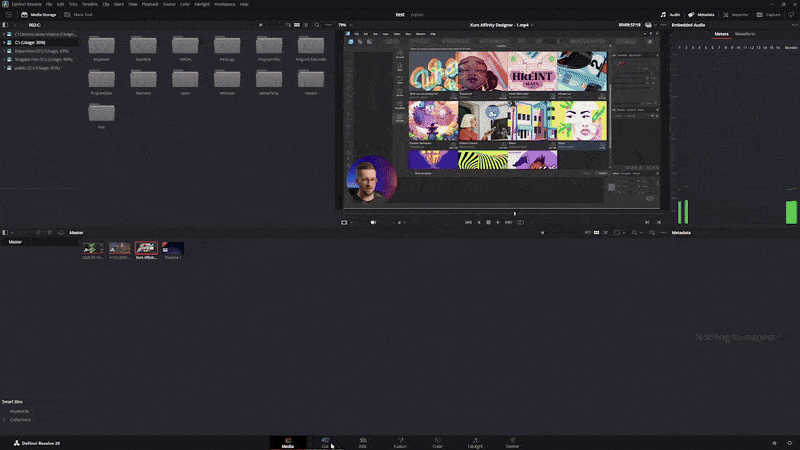Switch to the Color page
Viewport: 800px width, 450px height.
438,443
